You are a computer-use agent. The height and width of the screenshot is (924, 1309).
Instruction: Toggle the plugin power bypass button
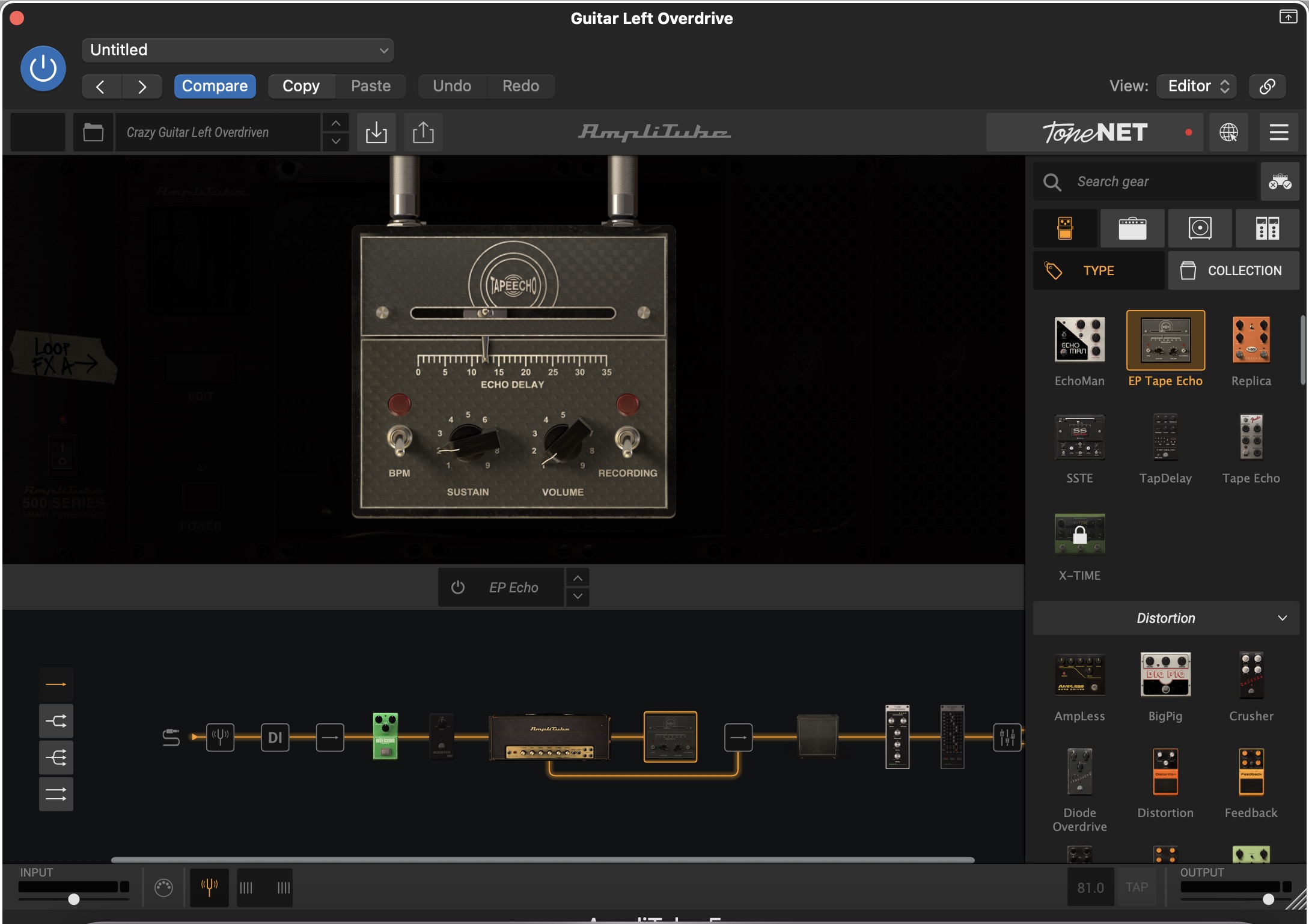tap(43, 68)
